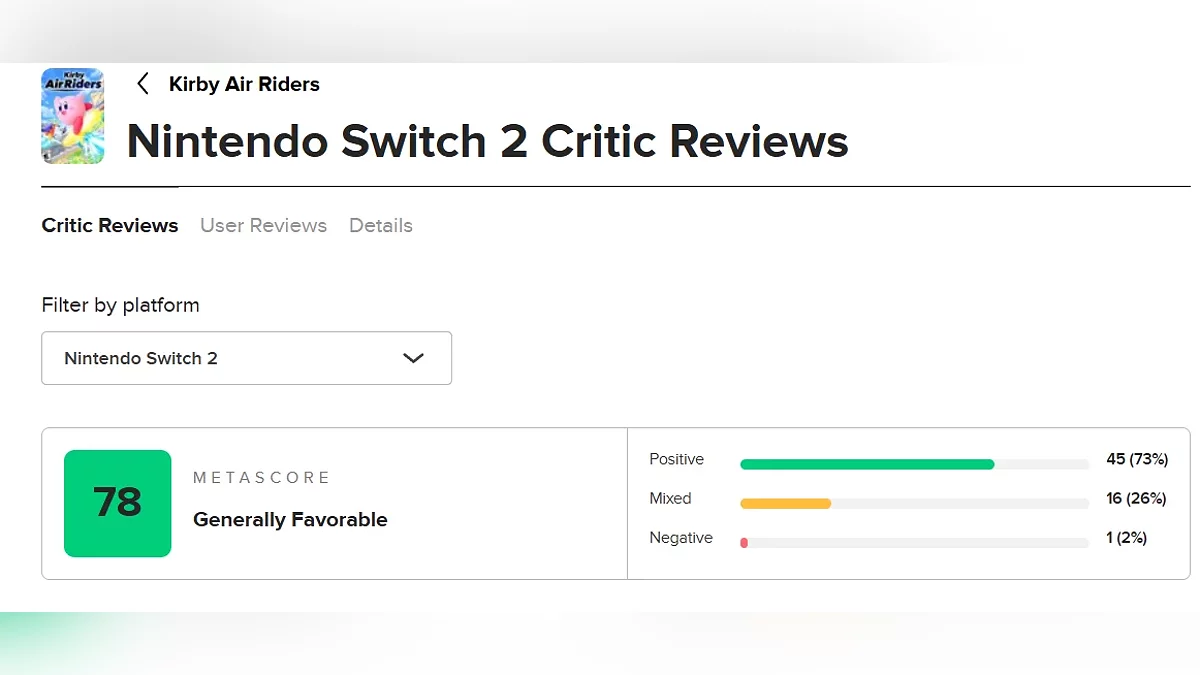Viewport: 1200px width, 675px height.
Task: Click the Generally Favorable score description
Action: (x=290, y=519)
